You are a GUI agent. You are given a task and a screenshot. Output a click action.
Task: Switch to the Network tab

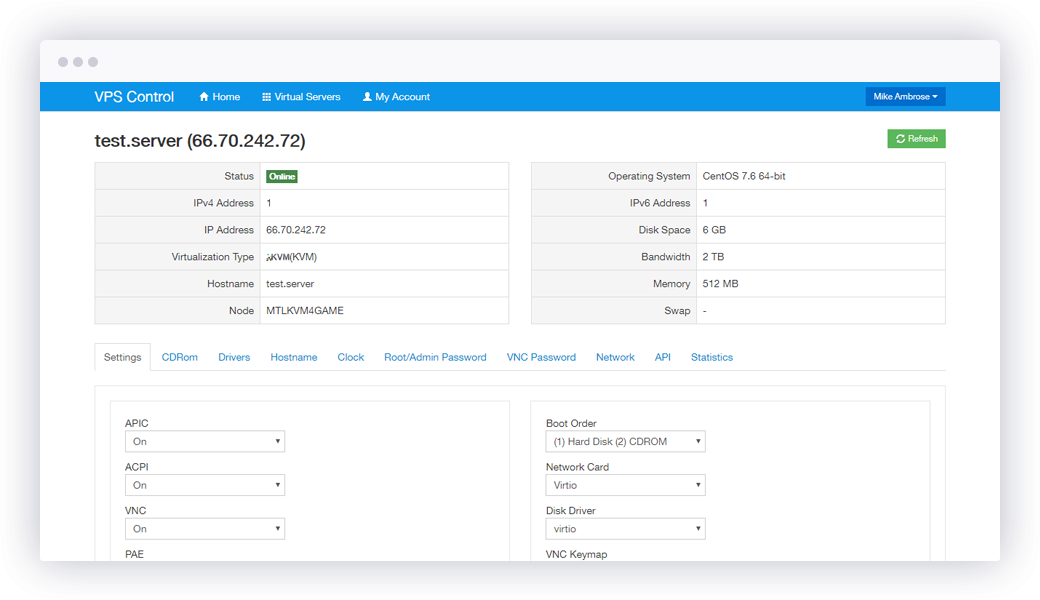[615, 357]
